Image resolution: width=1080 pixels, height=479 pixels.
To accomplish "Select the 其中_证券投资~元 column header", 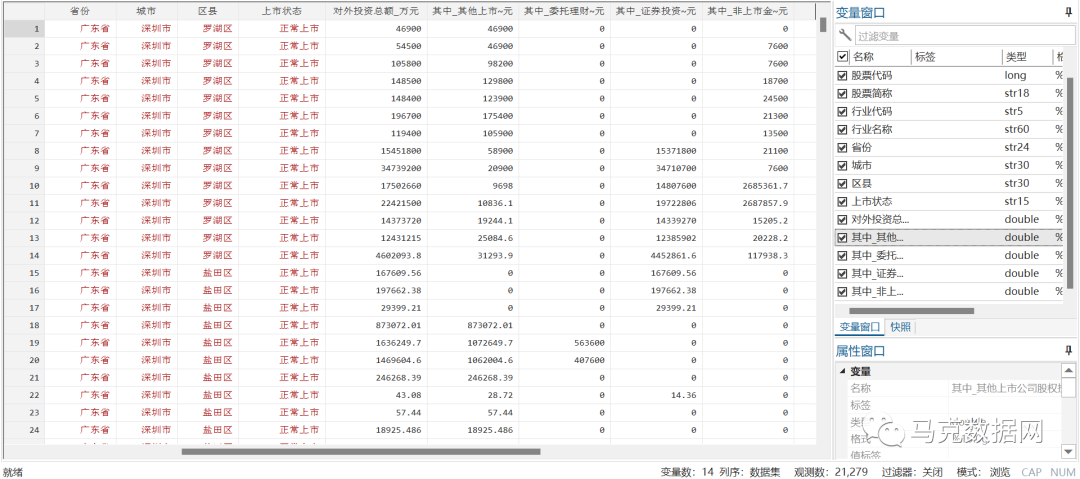I will 656,12.
